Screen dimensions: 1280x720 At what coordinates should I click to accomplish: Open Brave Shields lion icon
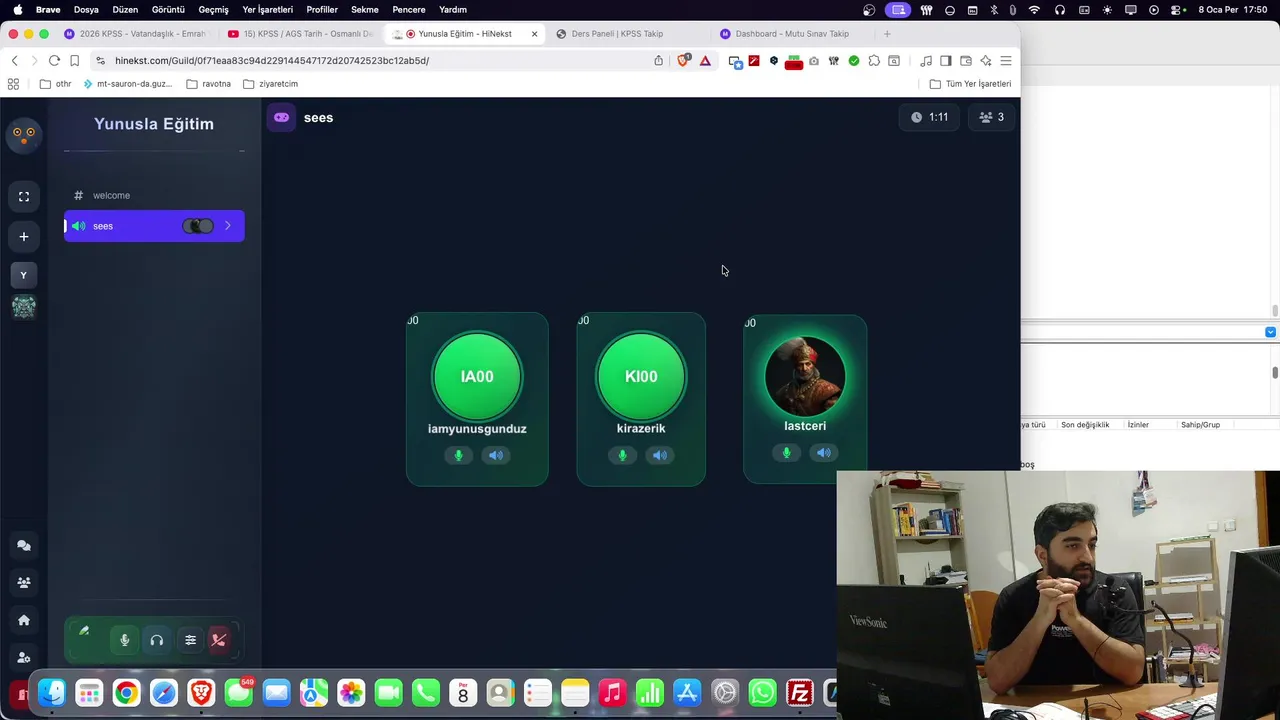point(684,61)
